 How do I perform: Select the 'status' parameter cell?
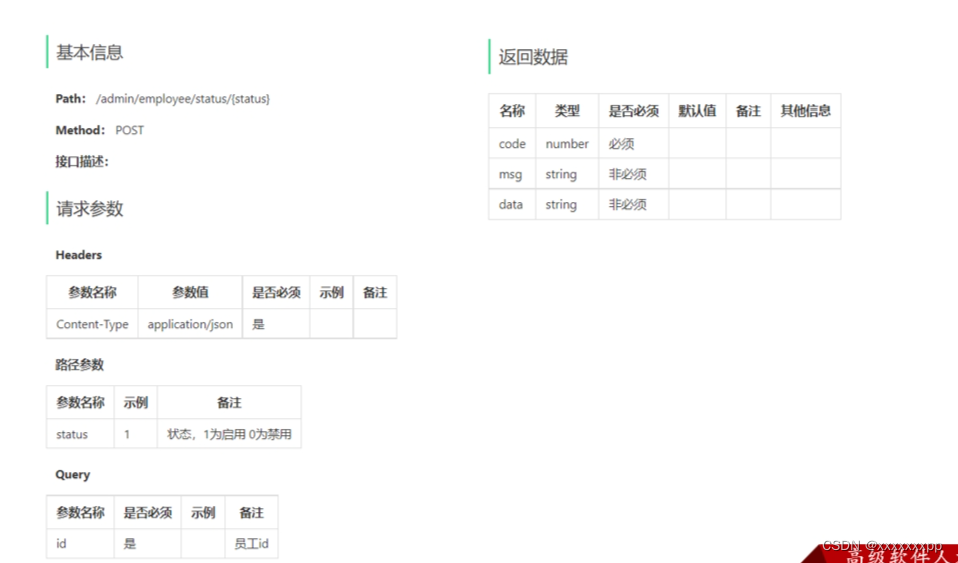click(80, 434)
